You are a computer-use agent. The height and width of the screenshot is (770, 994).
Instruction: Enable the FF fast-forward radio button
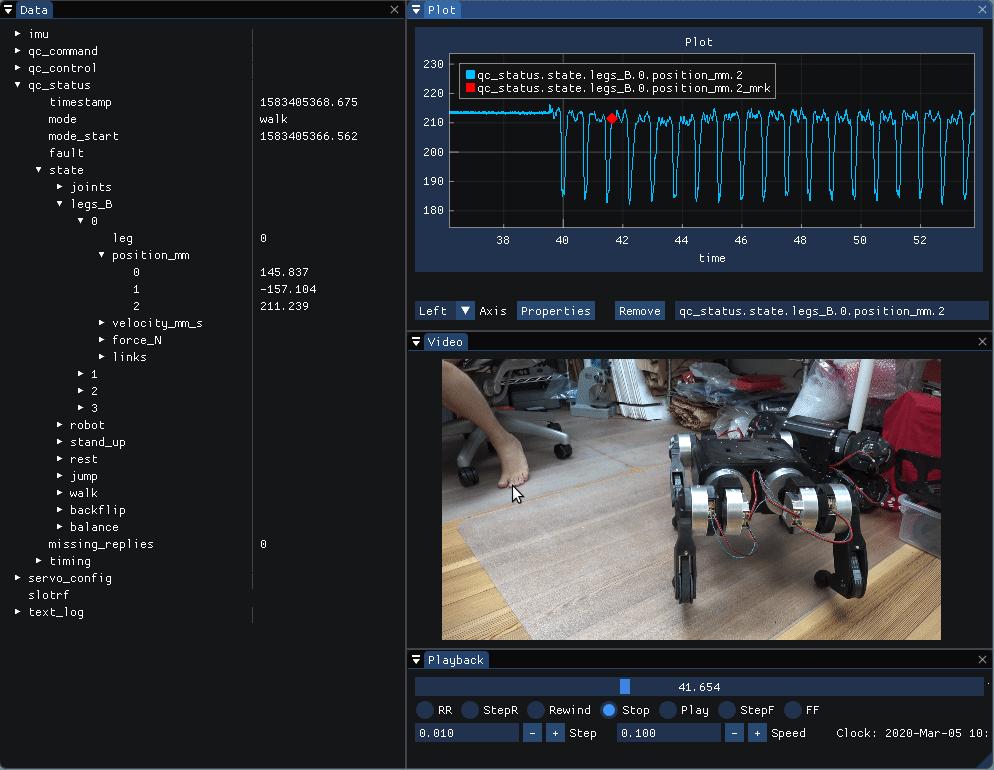click(793, 710)
